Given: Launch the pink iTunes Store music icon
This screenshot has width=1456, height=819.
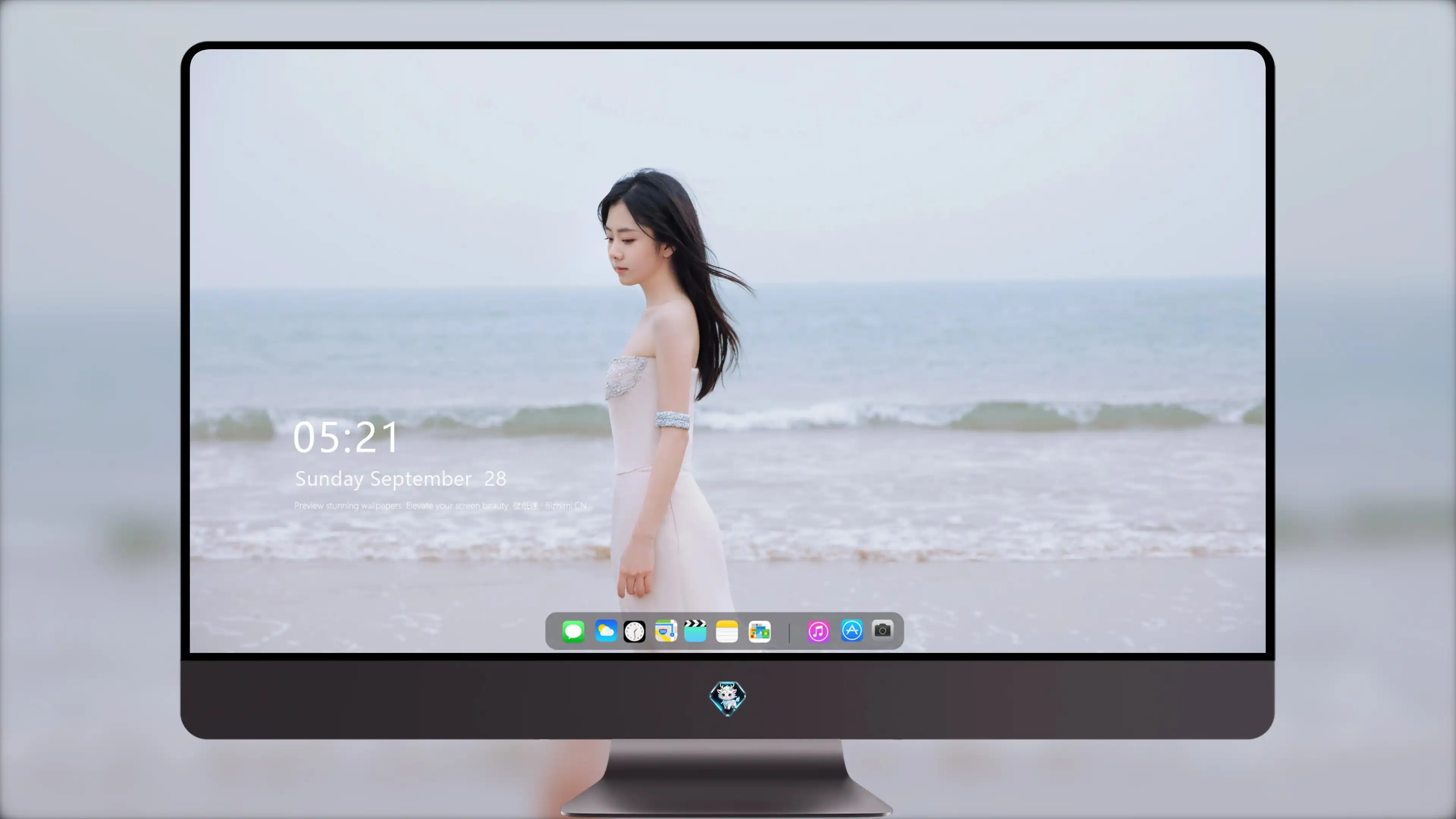Looking at the screenshot, I should pyautogui.click(x=819, y=631).
